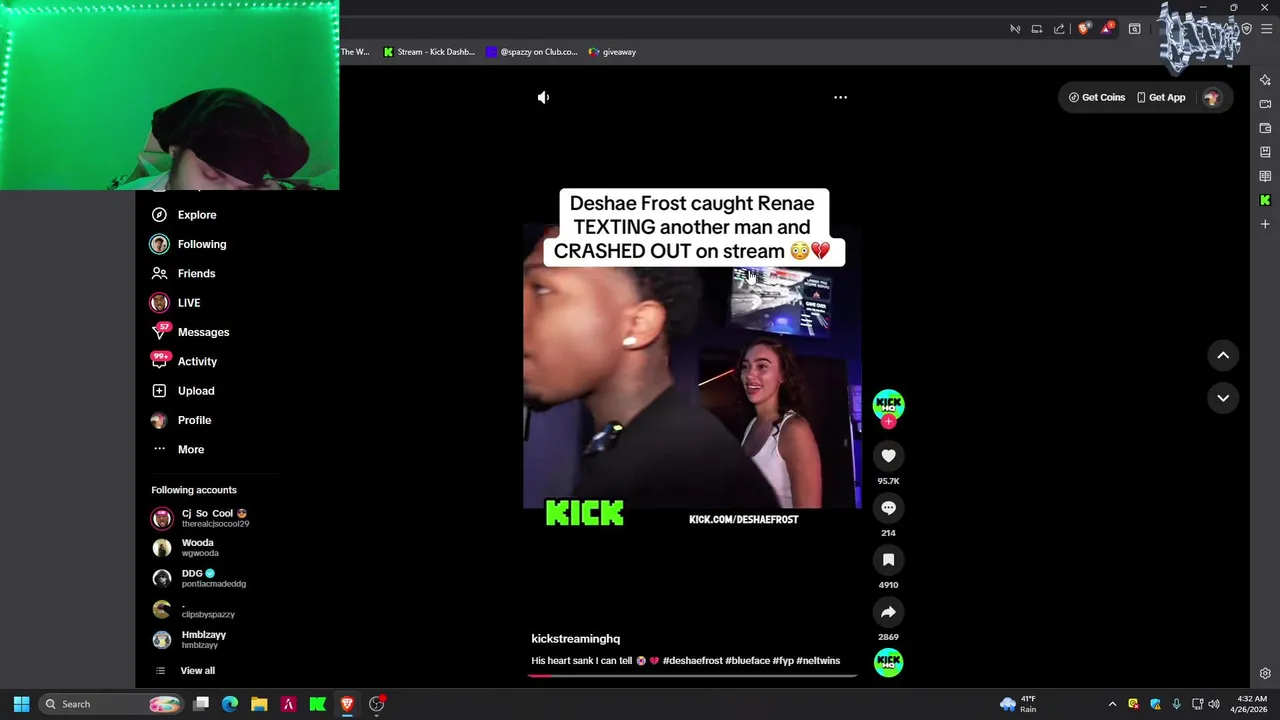Click share page icon in address bar
This screenshot has width=1280, height=720.
click(x=1059, y=29)
